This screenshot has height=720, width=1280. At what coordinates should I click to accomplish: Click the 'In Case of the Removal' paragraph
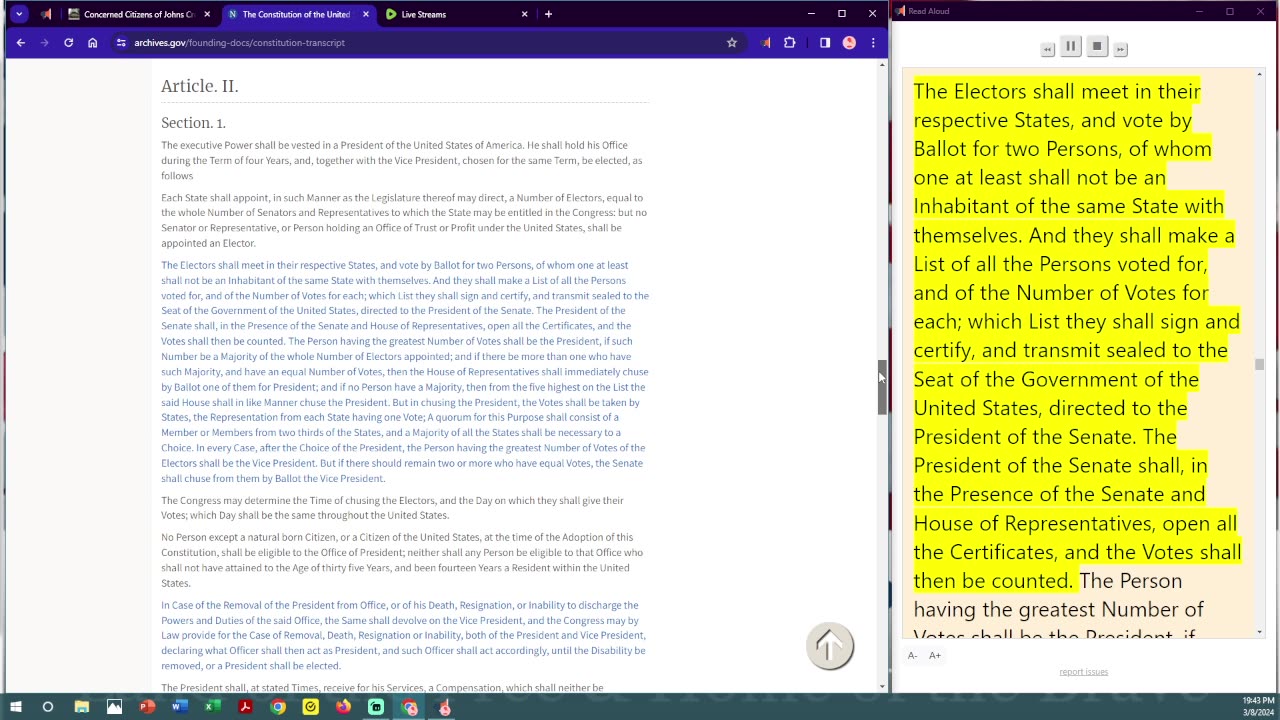[x=404, y=635]
